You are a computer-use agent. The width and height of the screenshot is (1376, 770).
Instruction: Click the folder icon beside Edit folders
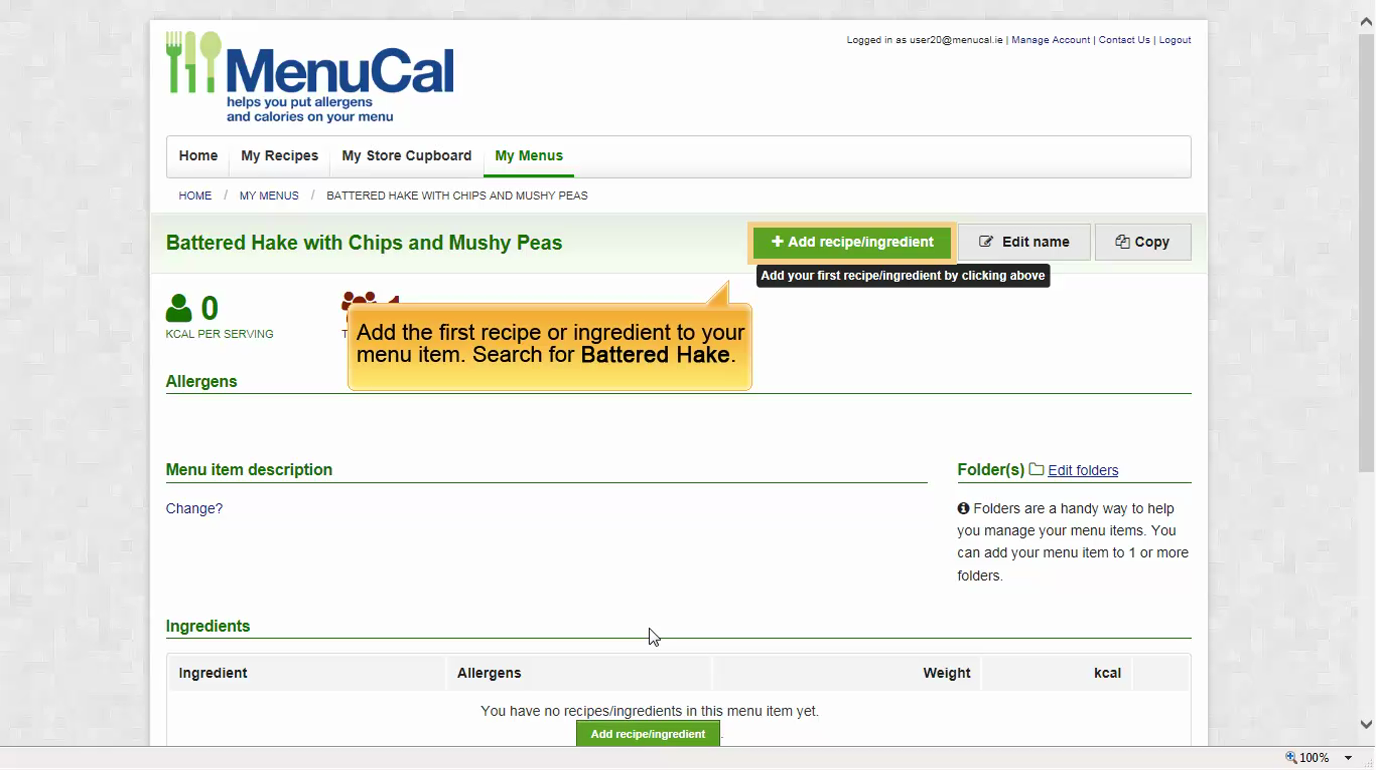pyautogui.click(x=1036, y=469)
